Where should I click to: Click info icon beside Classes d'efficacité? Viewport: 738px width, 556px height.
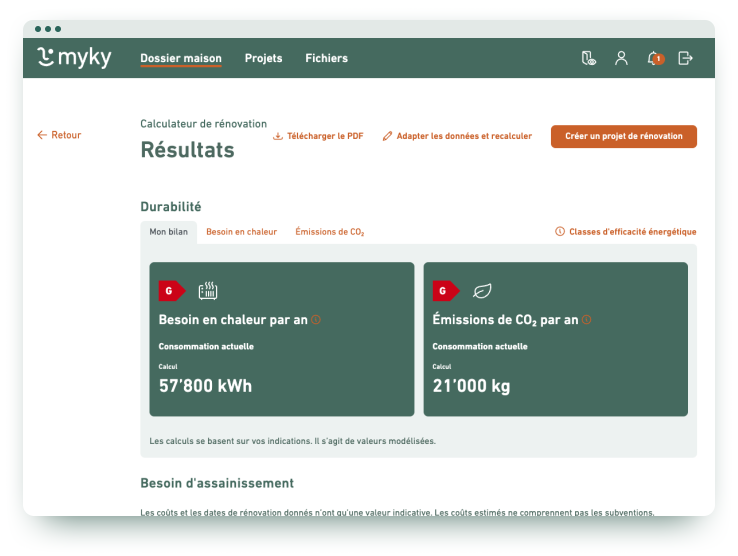pyautogui.click(x=560, y=232)
